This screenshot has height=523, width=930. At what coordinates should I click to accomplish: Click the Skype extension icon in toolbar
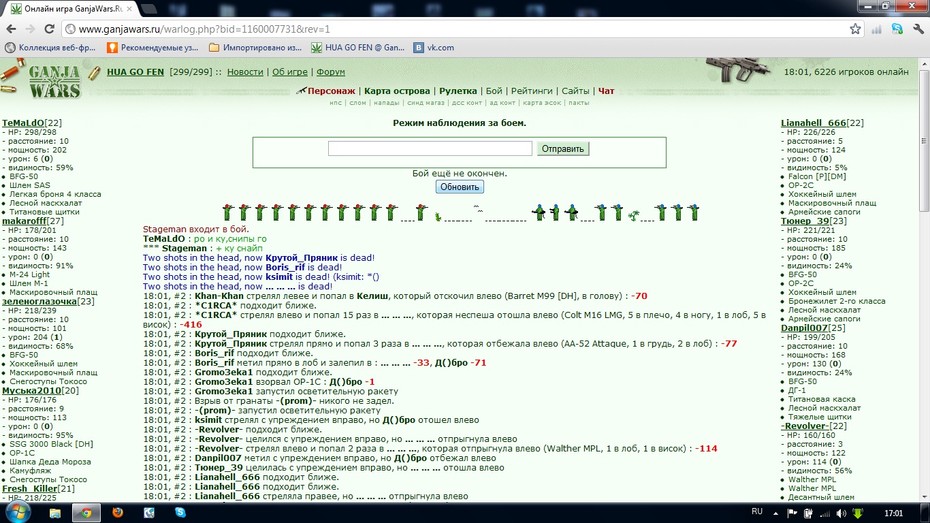pyautogui.click(x=897, y=29)
